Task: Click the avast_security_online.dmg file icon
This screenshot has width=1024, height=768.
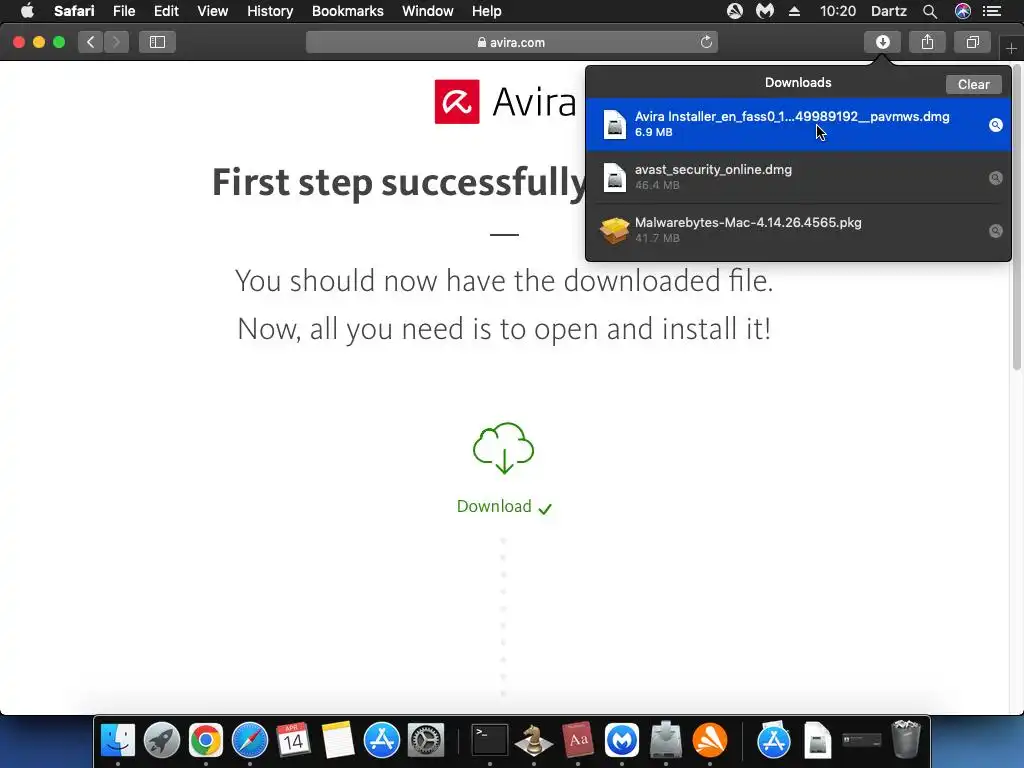Action: (615, 177)
